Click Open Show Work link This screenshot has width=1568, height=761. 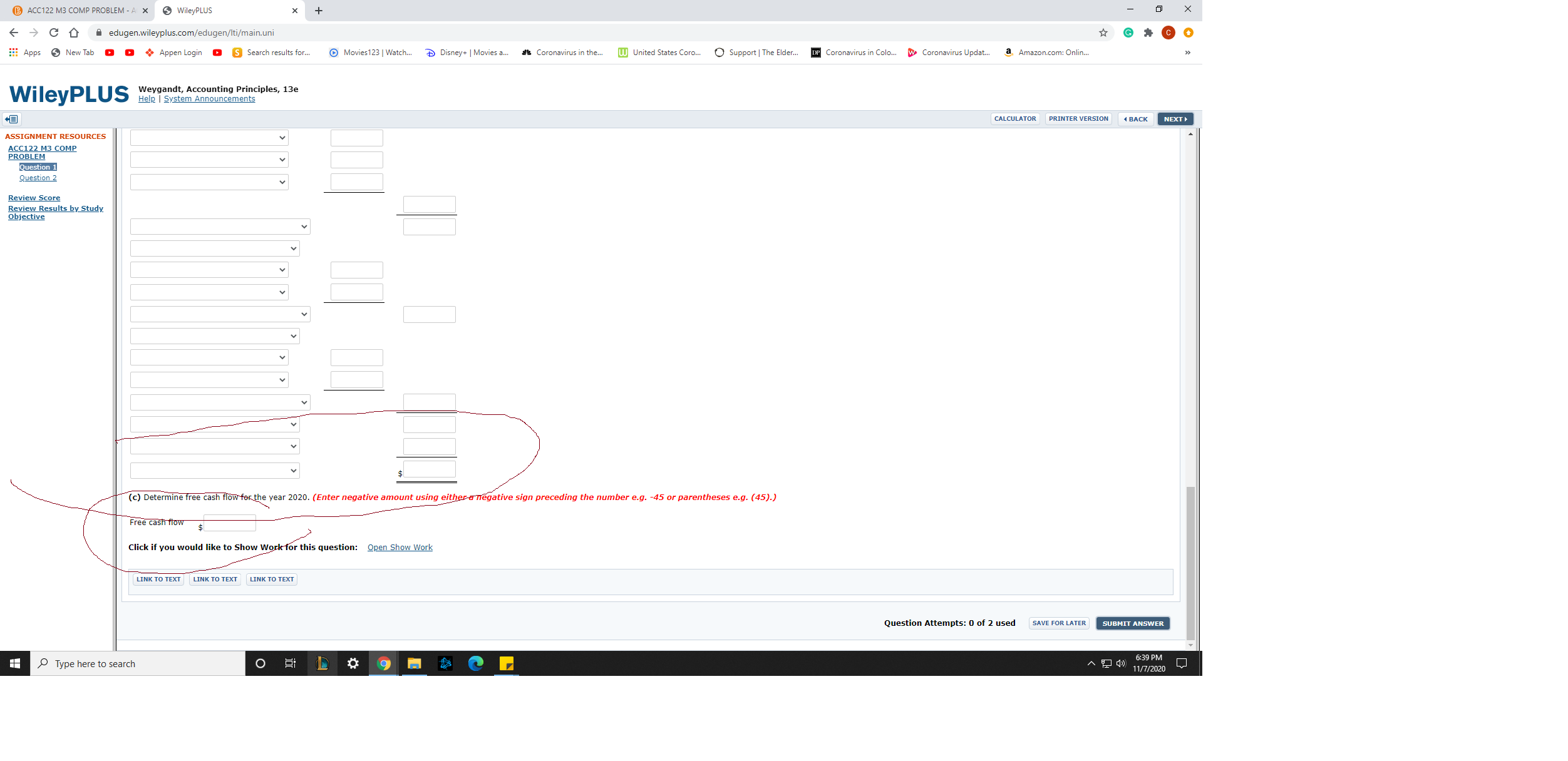pyautogui.click(x=400, y=546)
